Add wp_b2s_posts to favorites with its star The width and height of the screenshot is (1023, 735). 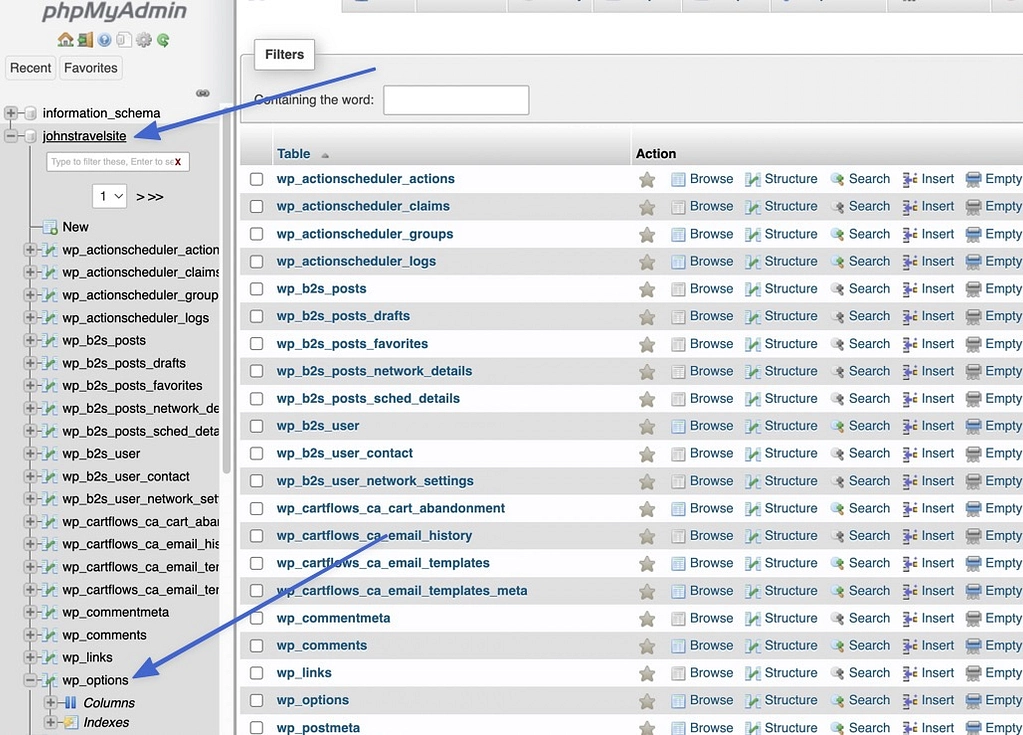point(647,289)
